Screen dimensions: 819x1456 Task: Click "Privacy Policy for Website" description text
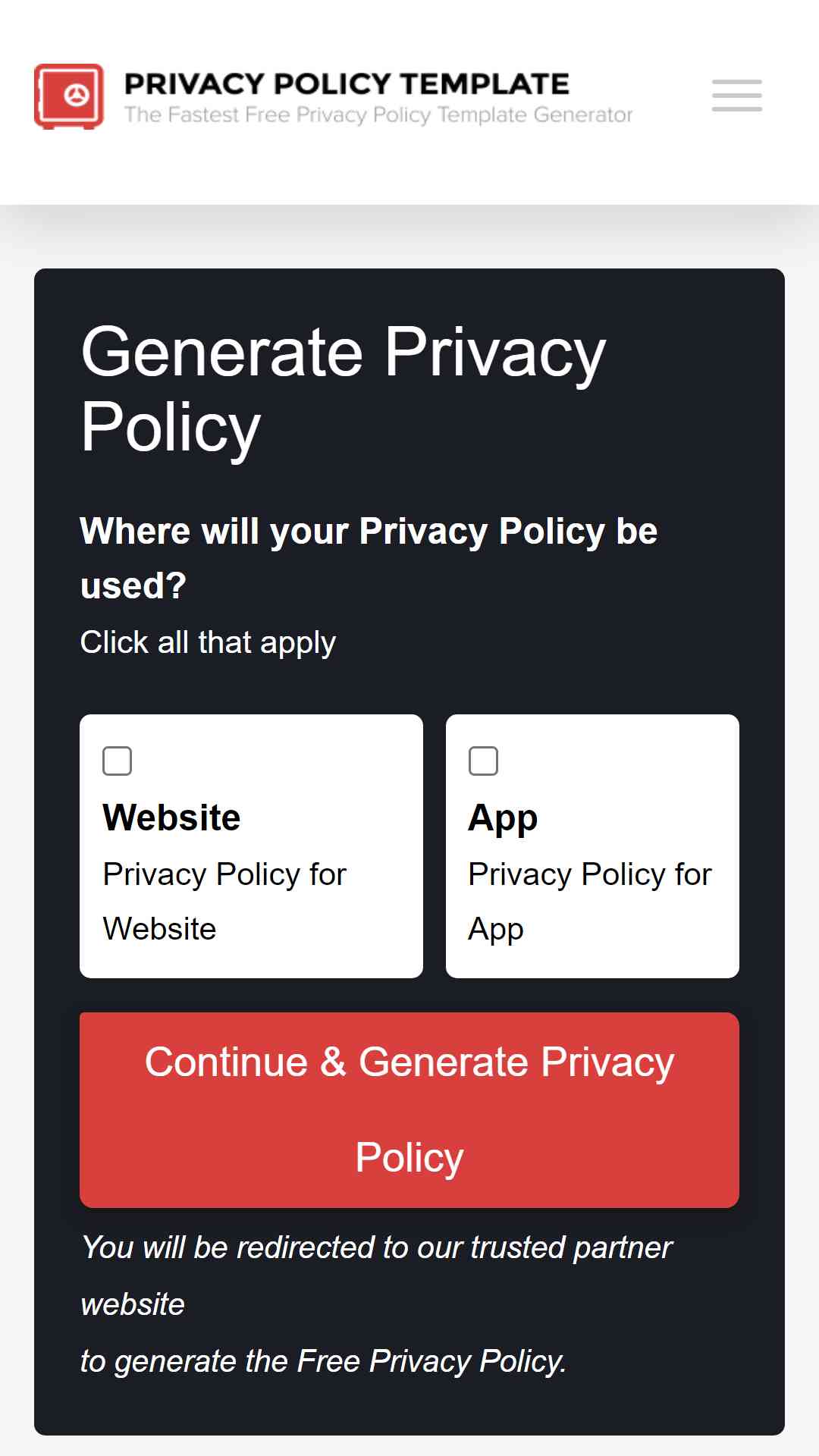(224, 902)
